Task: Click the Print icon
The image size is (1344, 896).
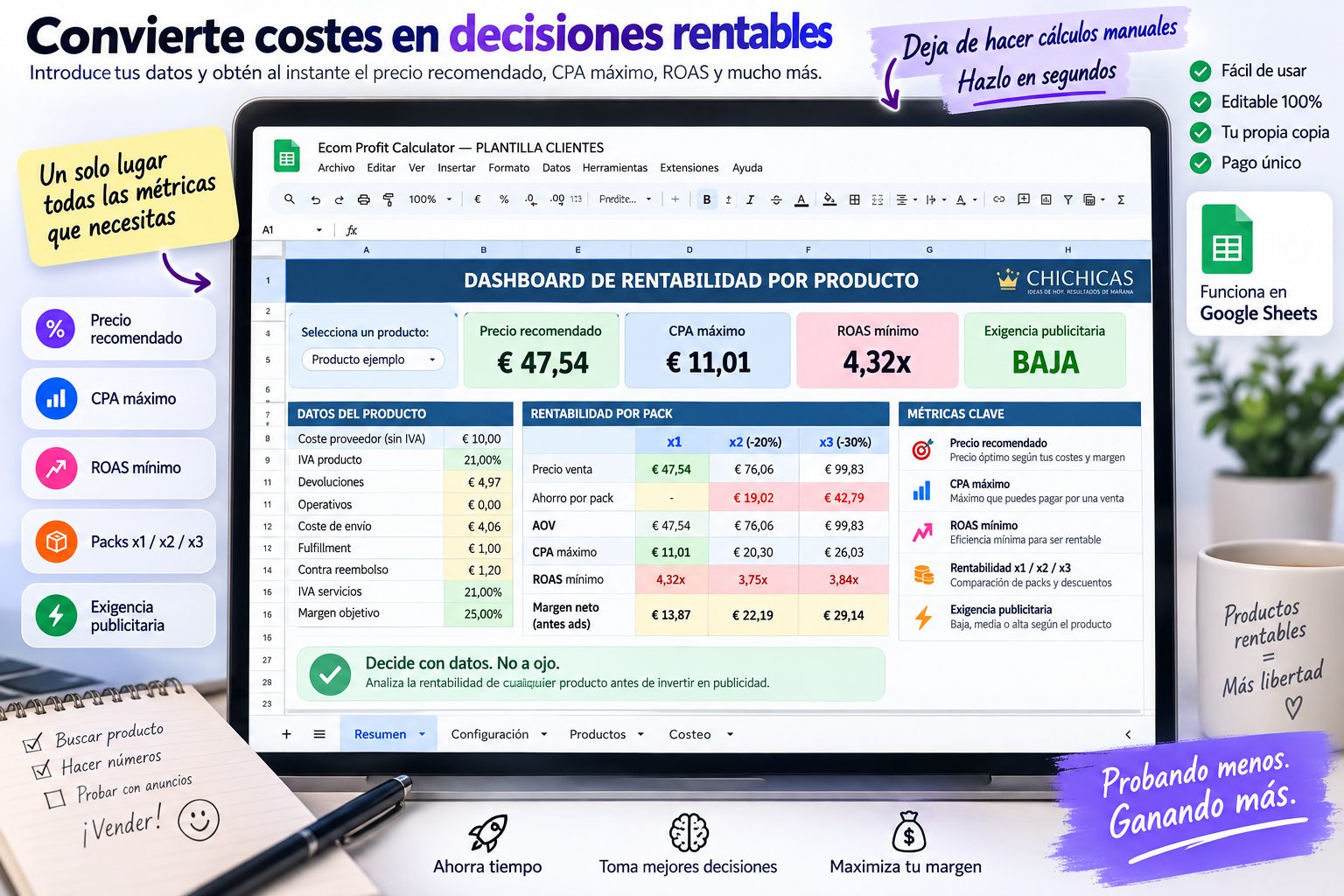Action: (364, 199)
